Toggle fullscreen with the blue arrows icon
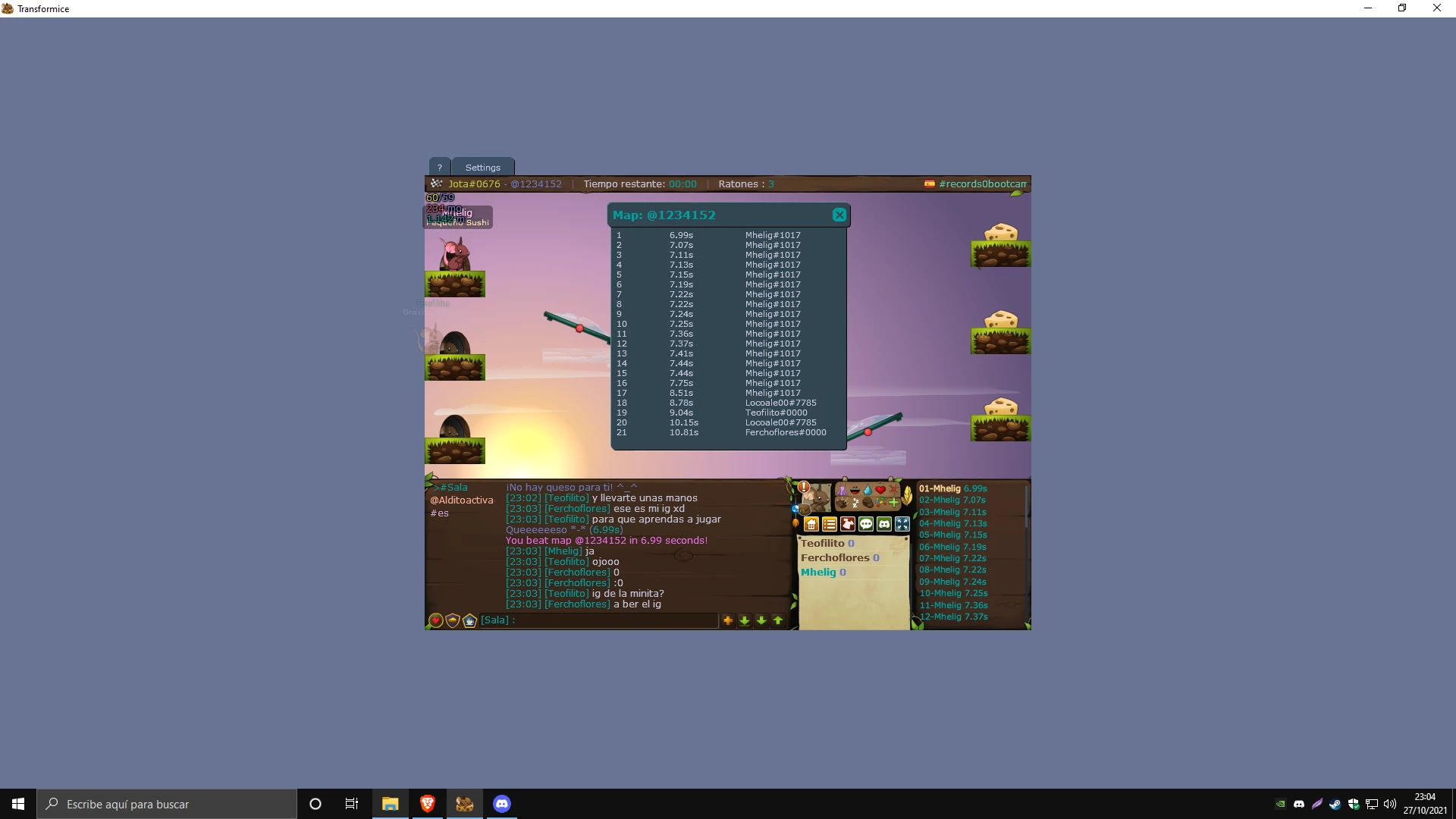The width and height of the screenshot is (1456, 819). coord(902,524)
